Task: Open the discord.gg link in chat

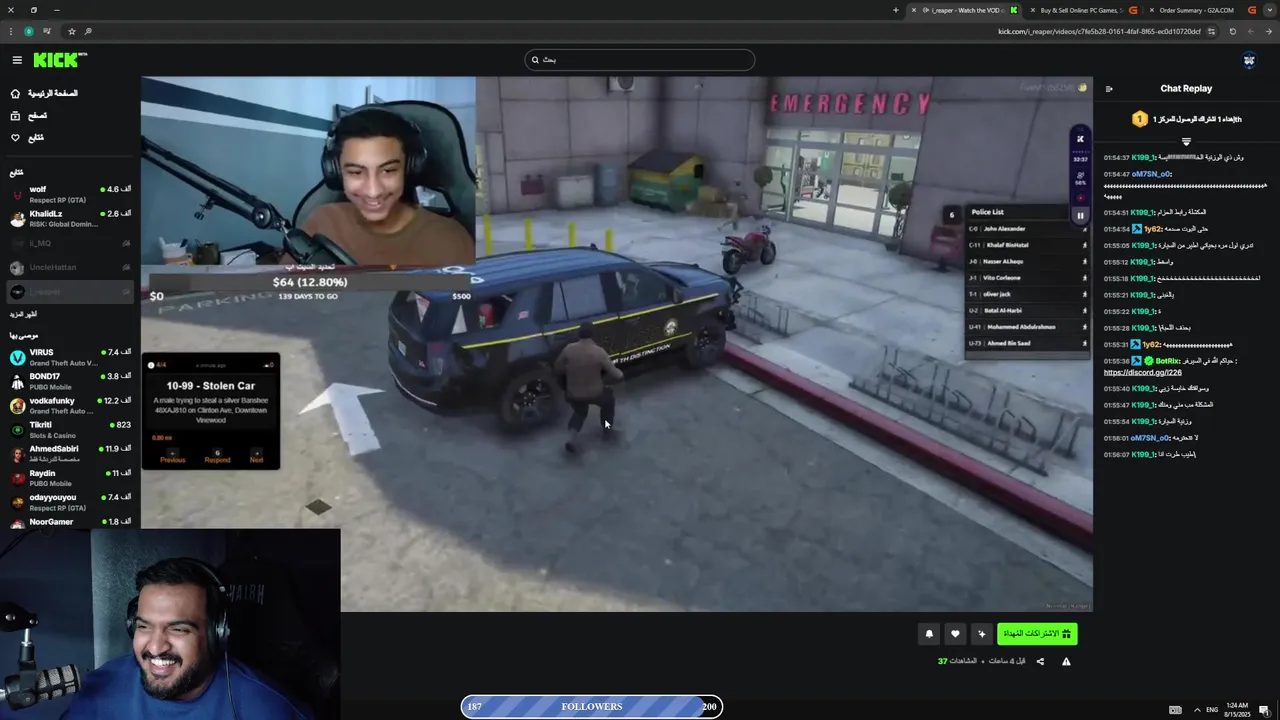Action: (x=1143, y=372)
